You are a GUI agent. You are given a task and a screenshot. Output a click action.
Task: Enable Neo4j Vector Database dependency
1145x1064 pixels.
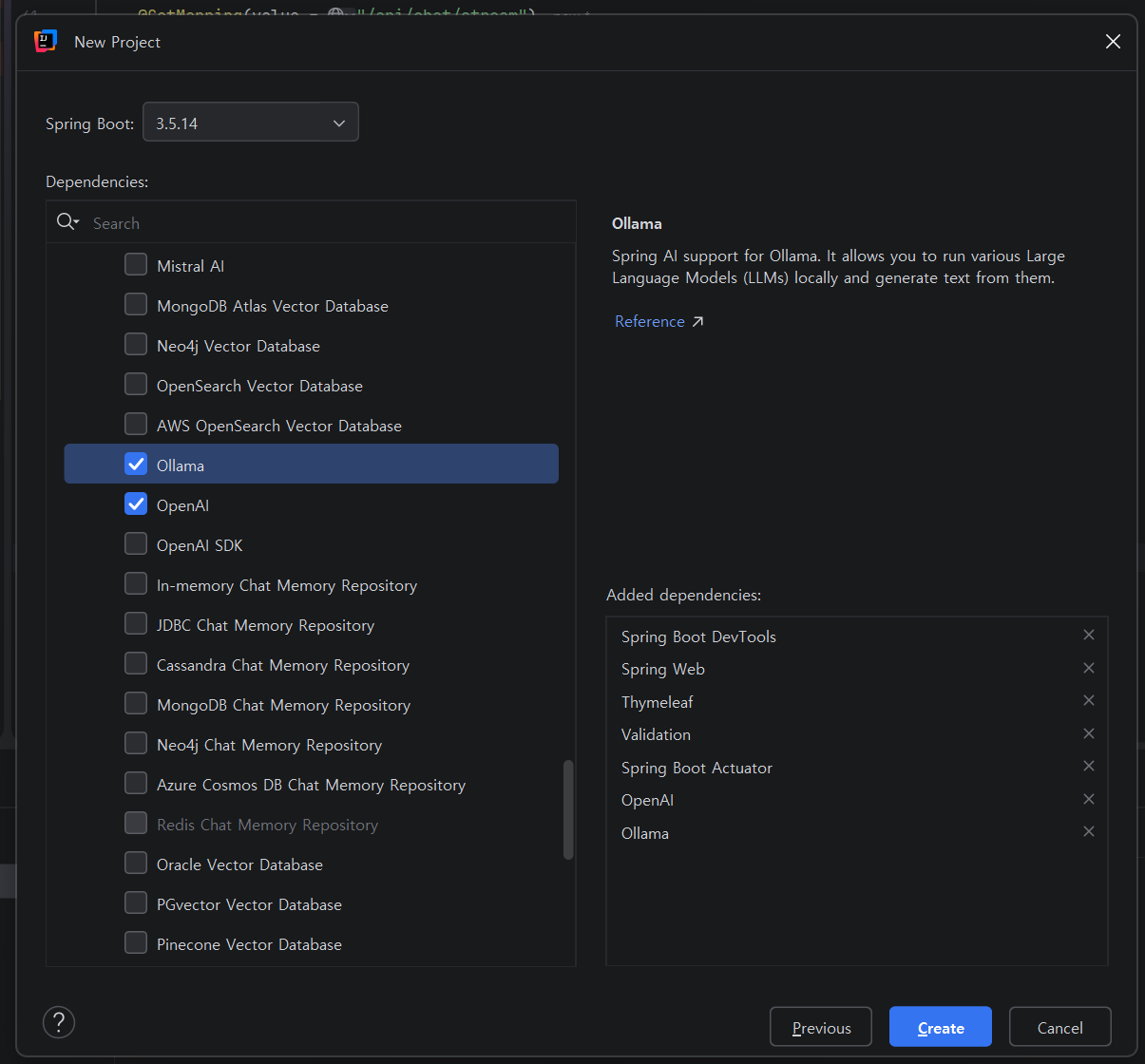(x=136, y=344)
